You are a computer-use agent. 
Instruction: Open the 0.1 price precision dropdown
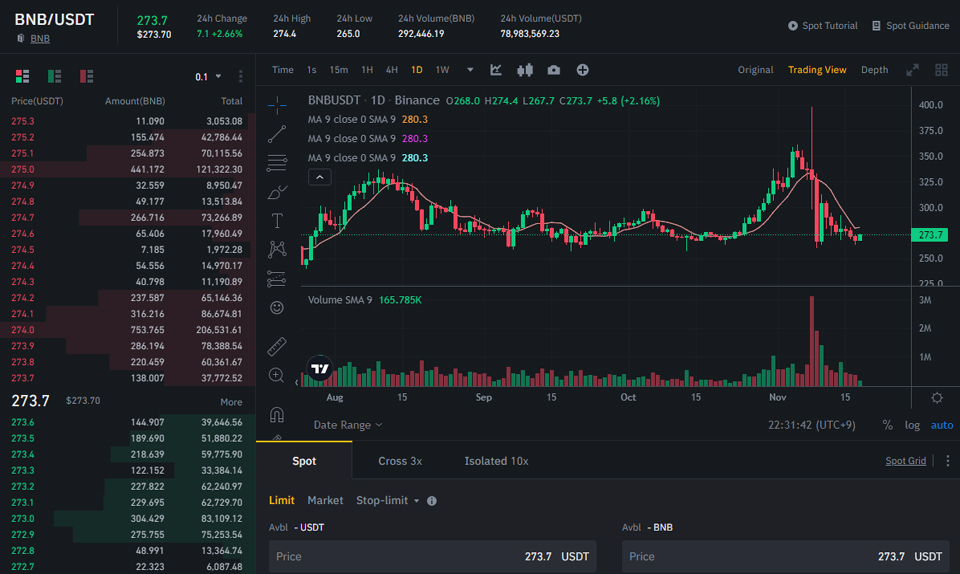[x=208, y=77]
